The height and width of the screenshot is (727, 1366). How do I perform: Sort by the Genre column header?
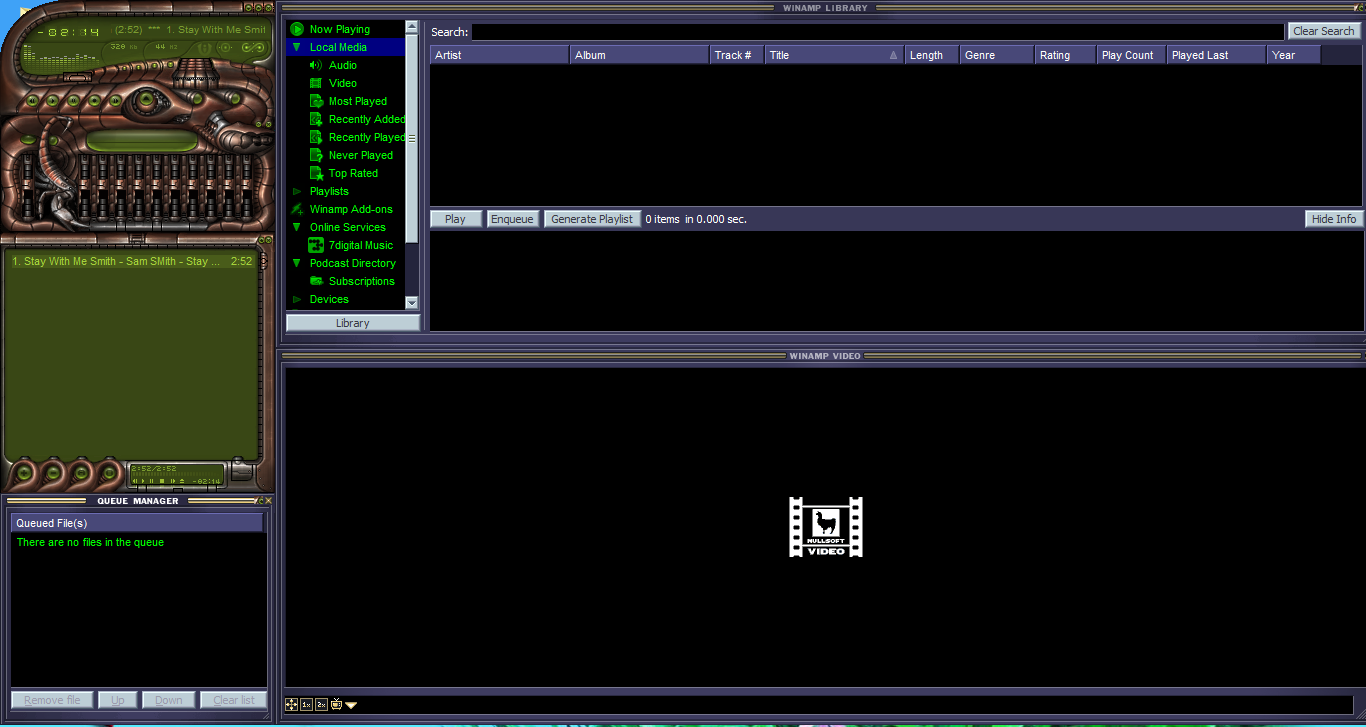997,55
